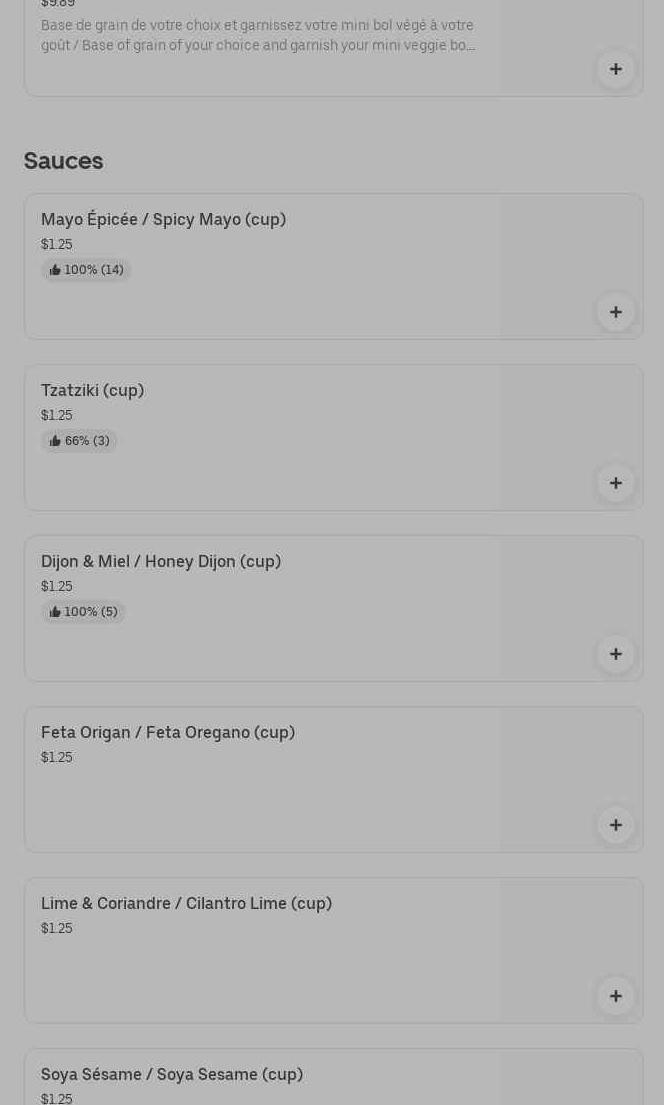Click the Feta Oregano $1.25 price
The height and width of the screenshot is (1105, 664).
[x=57, y=757]
